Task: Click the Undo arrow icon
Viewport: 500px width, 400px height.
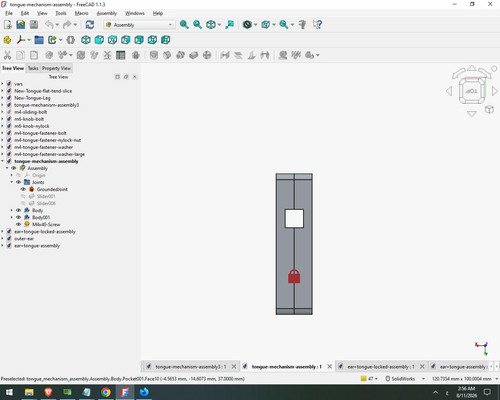Action: (x=49, y=25)
